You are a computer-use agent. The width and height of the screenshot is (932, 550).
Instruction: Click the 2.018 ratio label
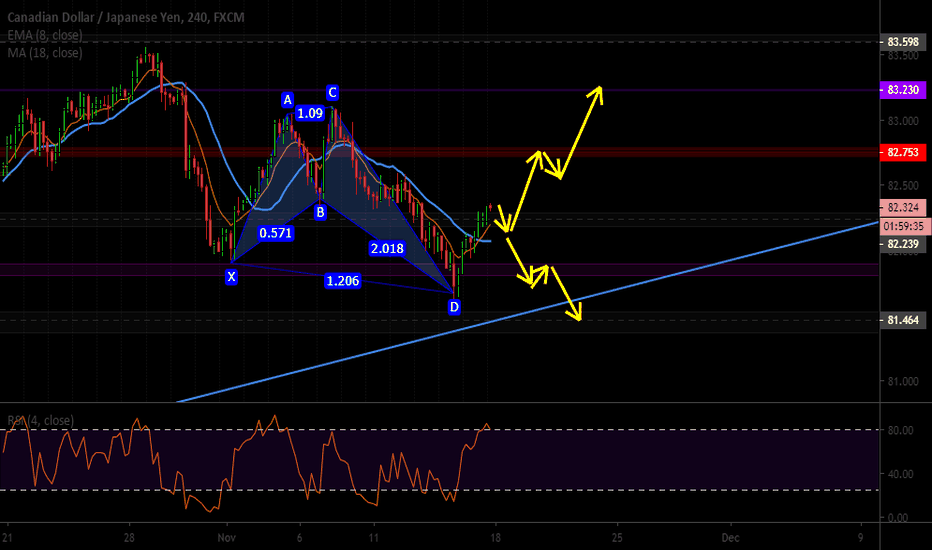386,248
